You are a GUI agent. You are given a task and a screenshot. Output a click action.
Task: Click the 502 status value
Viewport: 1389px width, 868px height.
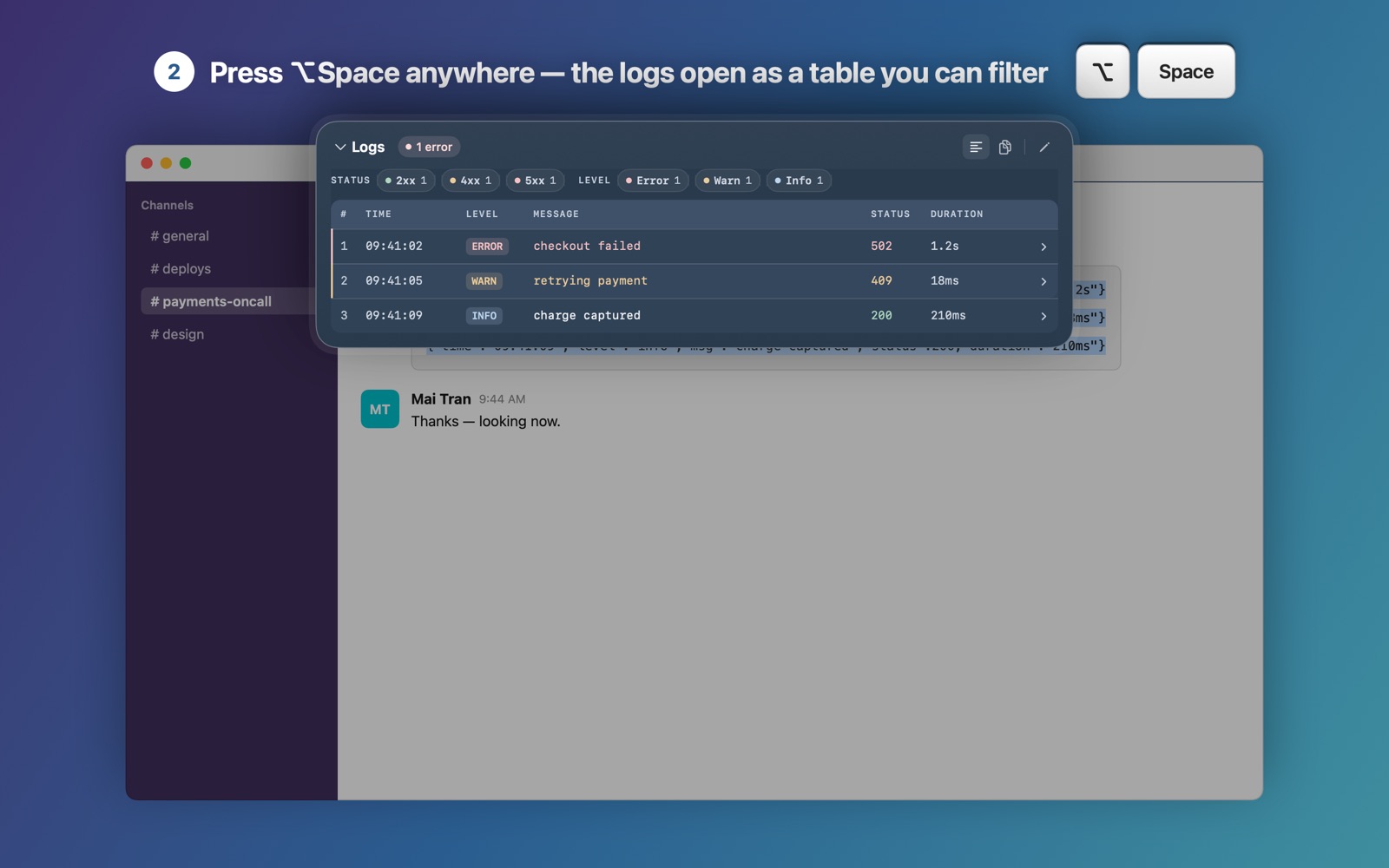881,246
